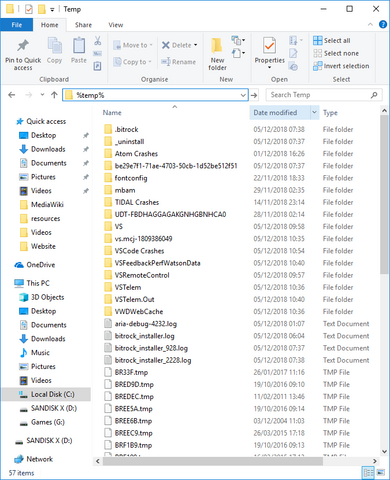Select the BR33F.tmp file
Viewport: 390px width, 480px height.
131,372
